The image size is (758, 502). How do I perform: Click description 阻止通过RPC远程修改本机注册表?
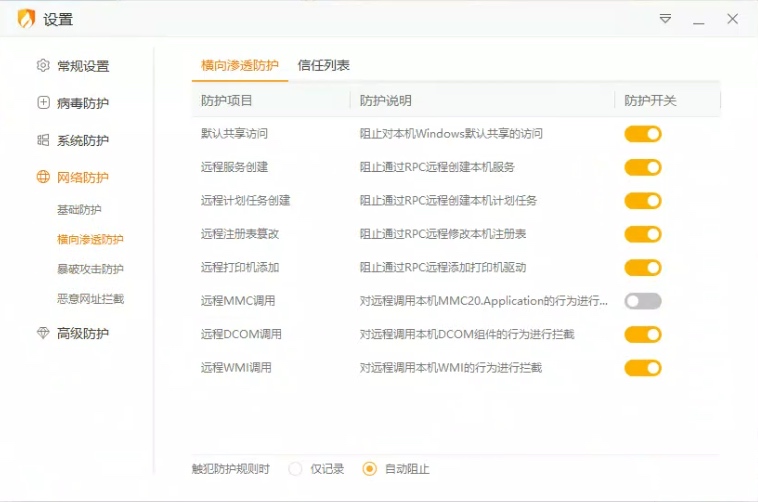click(x=443, y=234)
